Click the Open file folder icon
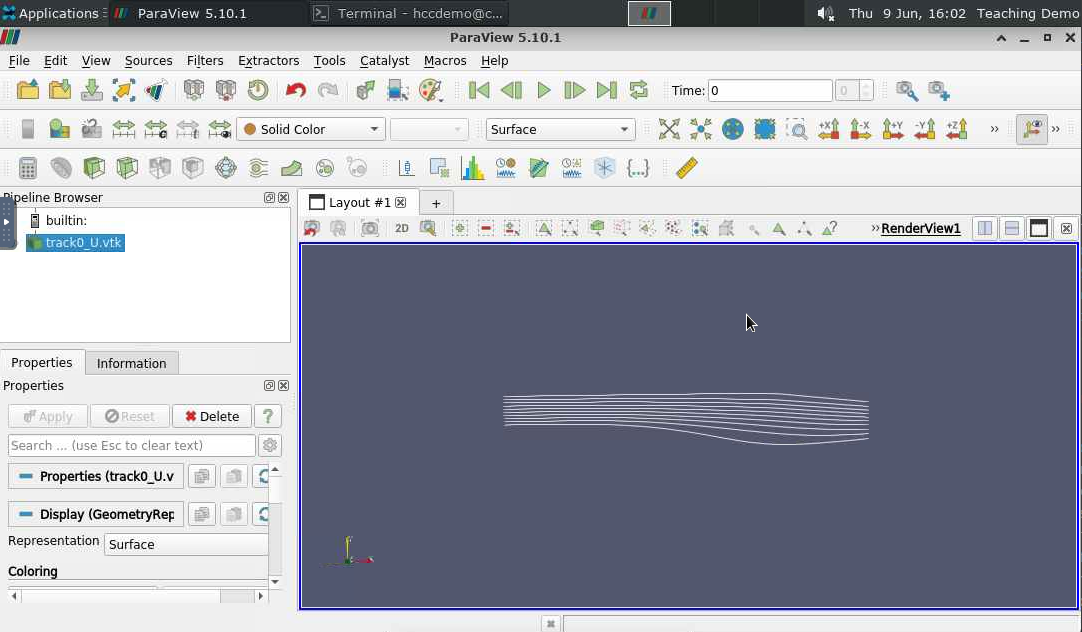 [28, 90]
